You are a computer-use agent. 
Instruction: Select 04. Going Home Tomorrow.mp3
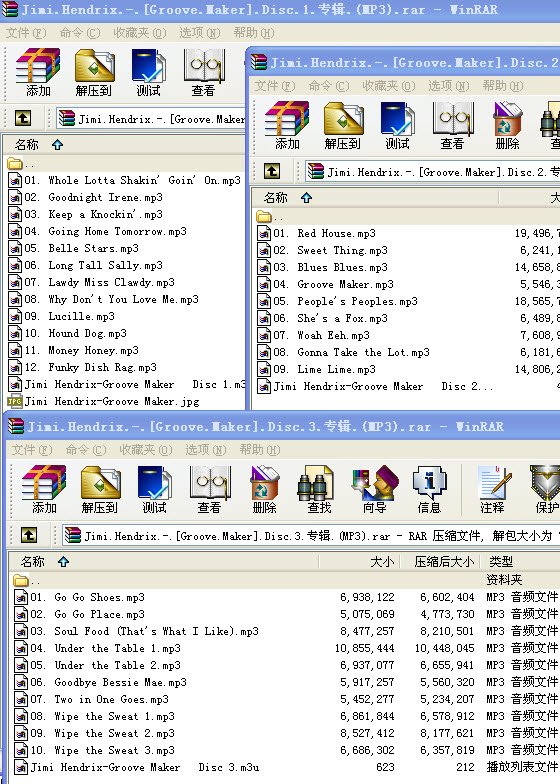98,232
